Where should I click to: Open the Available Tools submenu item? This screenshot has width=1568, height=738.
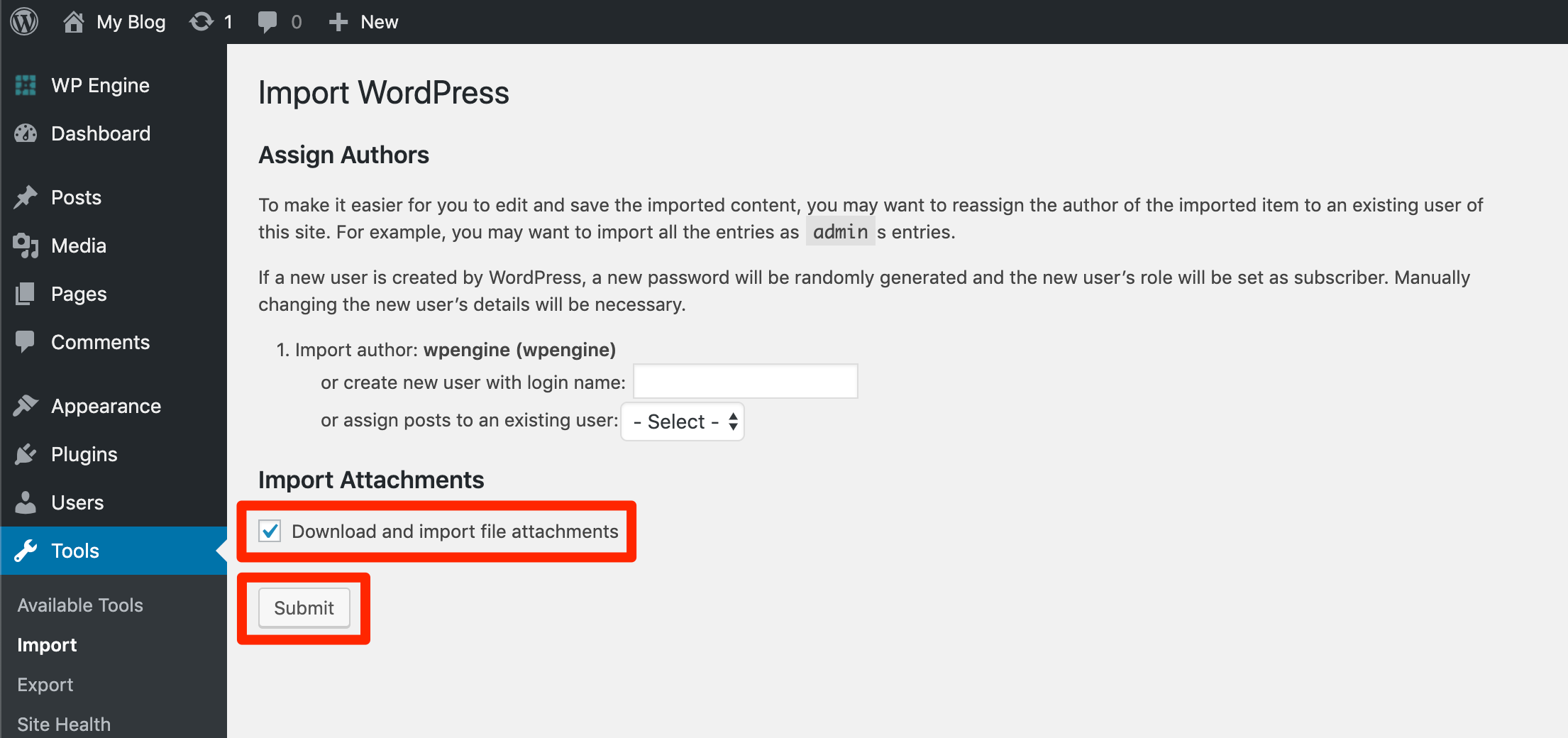click(80, 605)
